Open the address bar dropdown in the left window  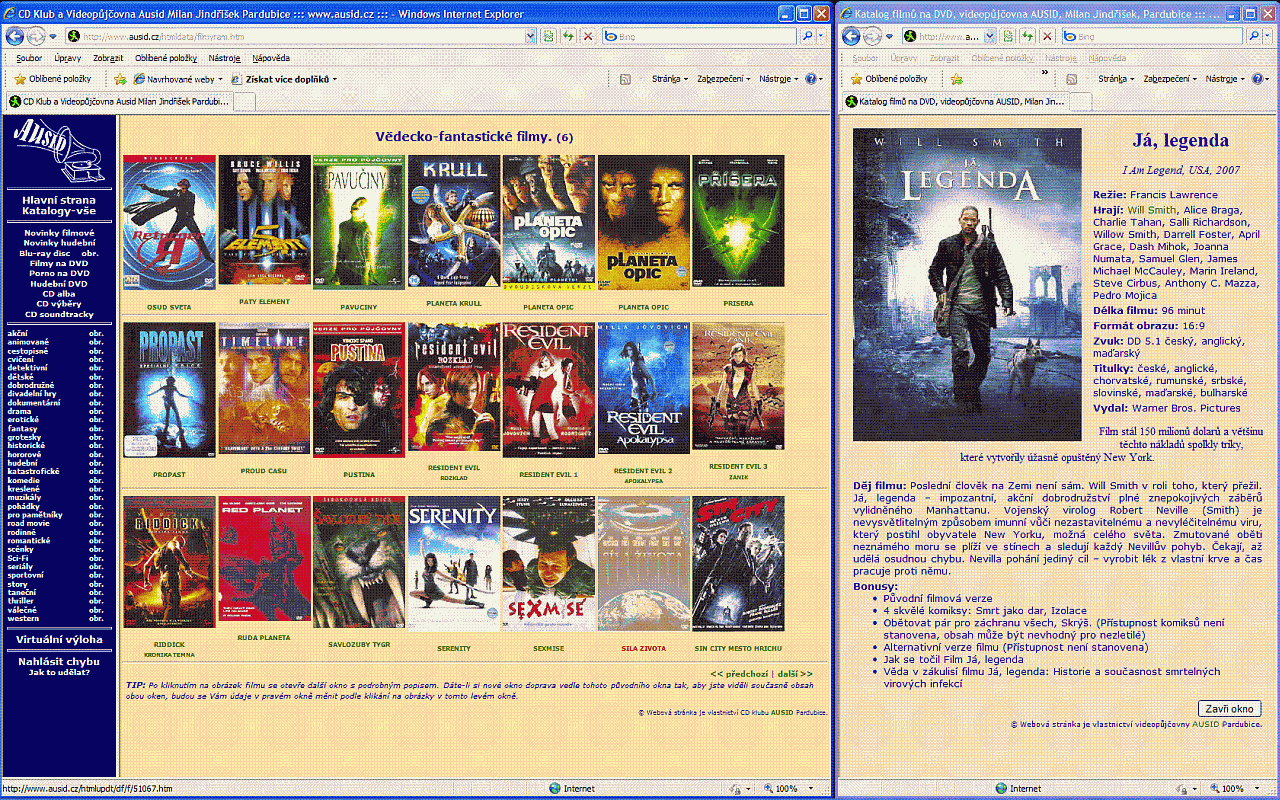click(x=531, y=36)
